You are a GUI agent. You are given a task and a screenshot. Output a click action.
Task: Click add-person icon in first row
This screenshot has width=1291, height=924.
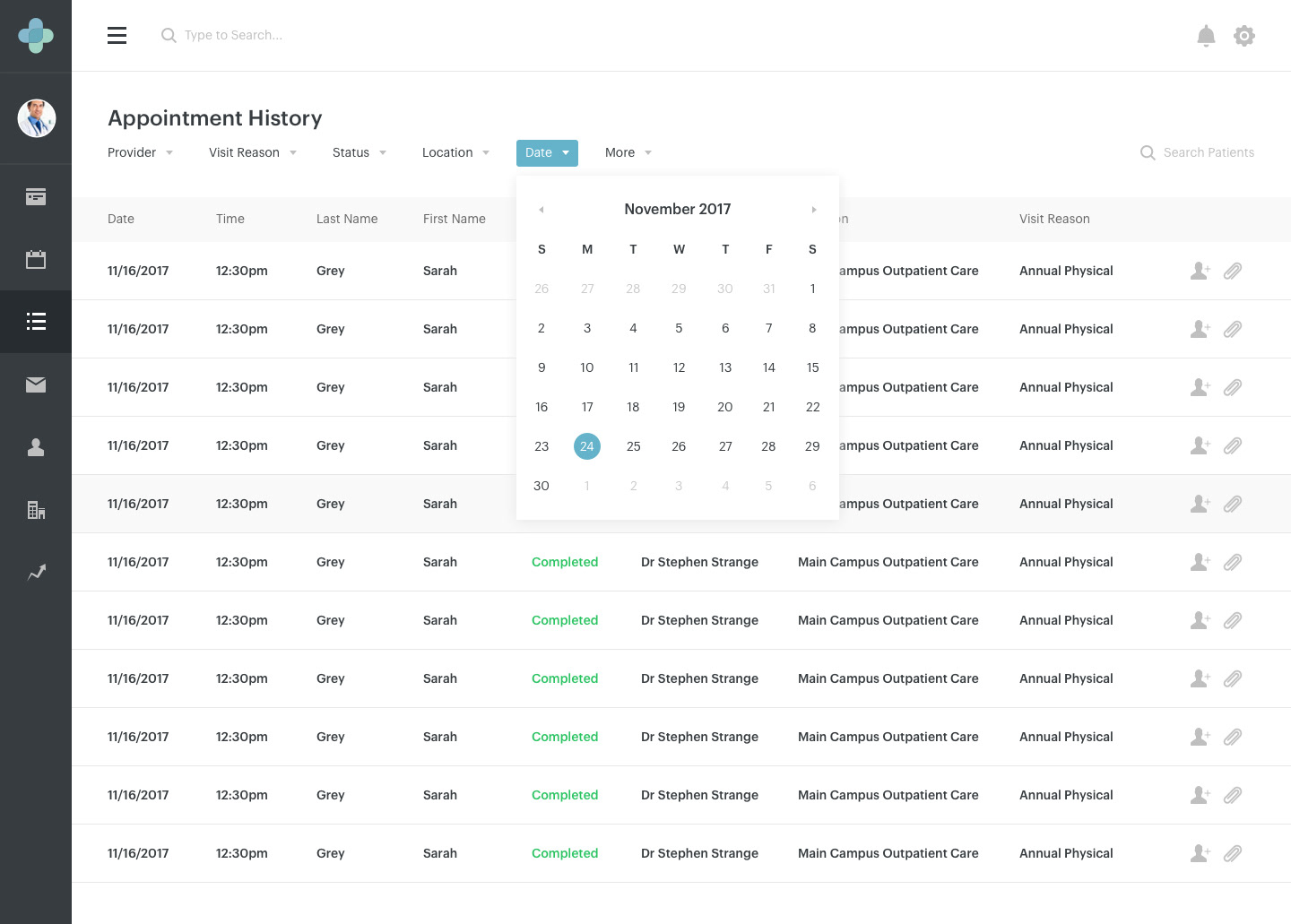click(1200, 271)
